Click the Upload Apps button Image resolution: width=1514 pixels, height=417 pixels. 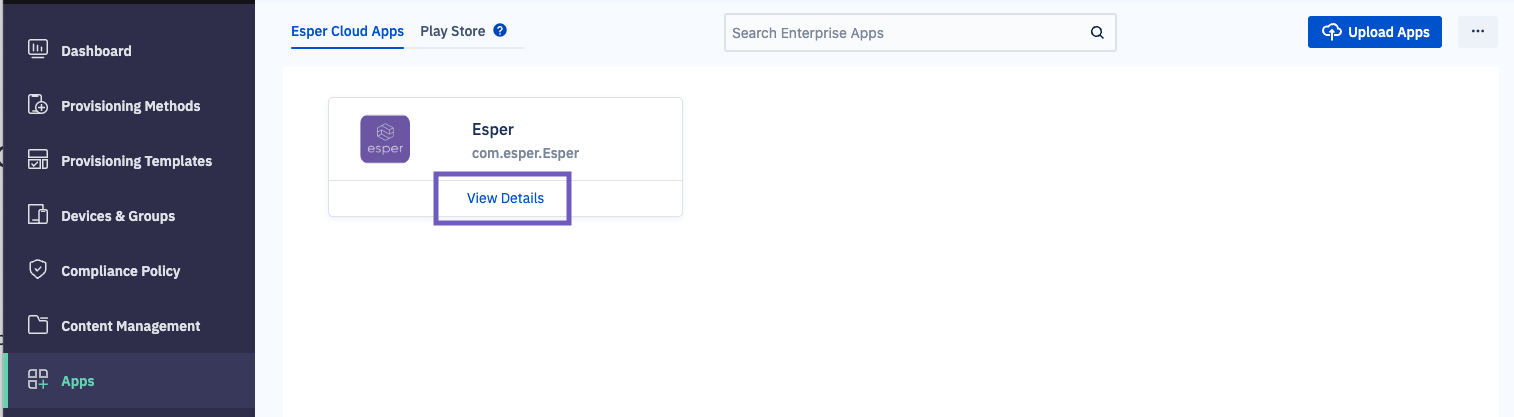click(1375, 32)
